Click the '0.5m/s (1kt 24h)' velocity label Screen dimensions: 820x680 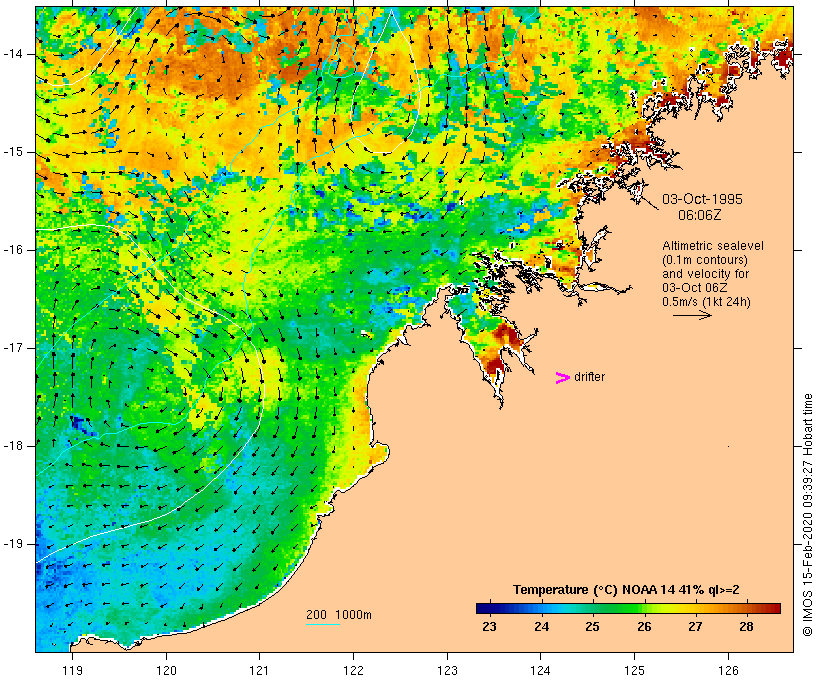[x=706, y=302]
